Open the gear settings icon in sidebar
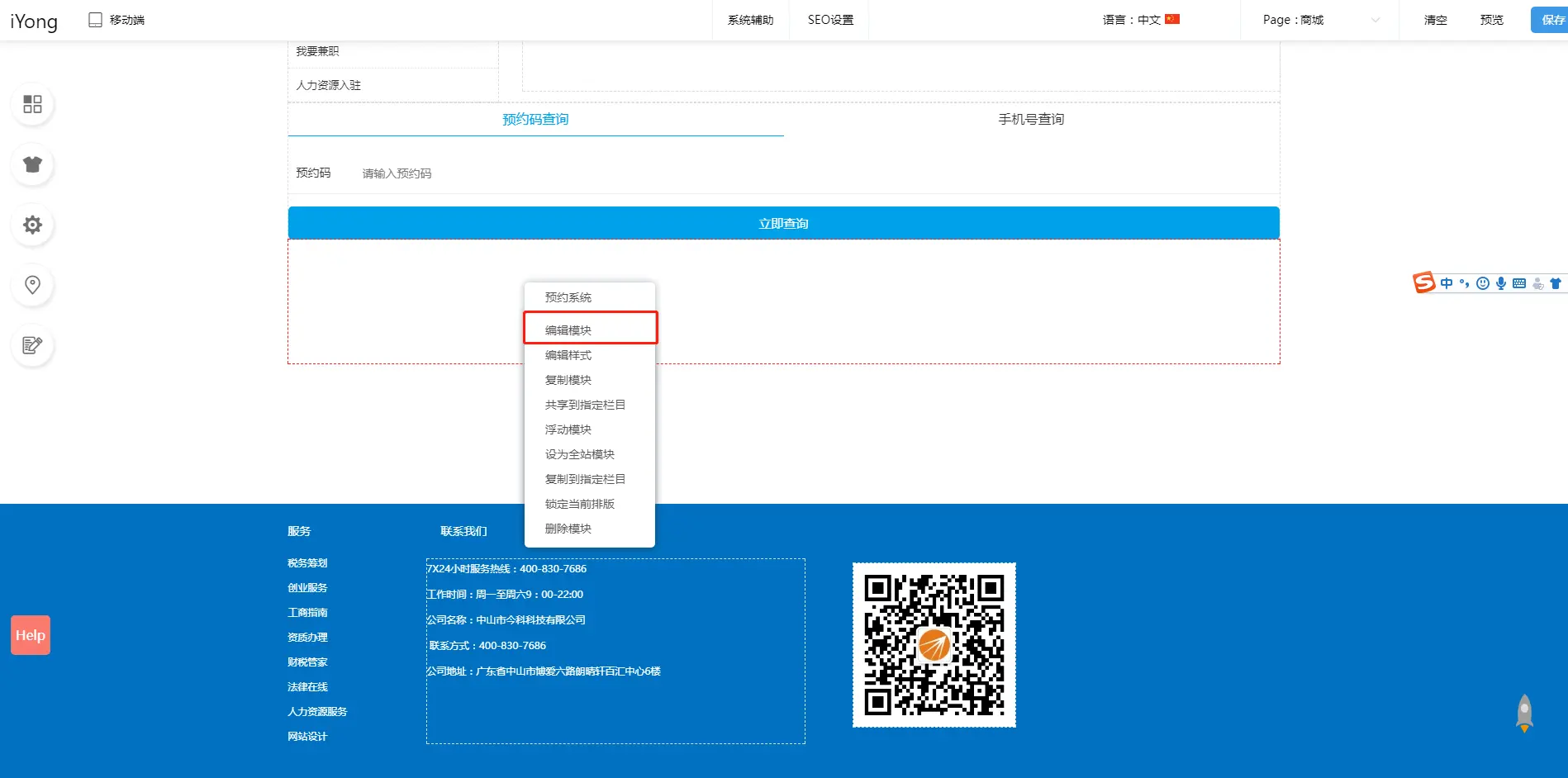Screen dimensions: 1568x778 tap(32, 225)
